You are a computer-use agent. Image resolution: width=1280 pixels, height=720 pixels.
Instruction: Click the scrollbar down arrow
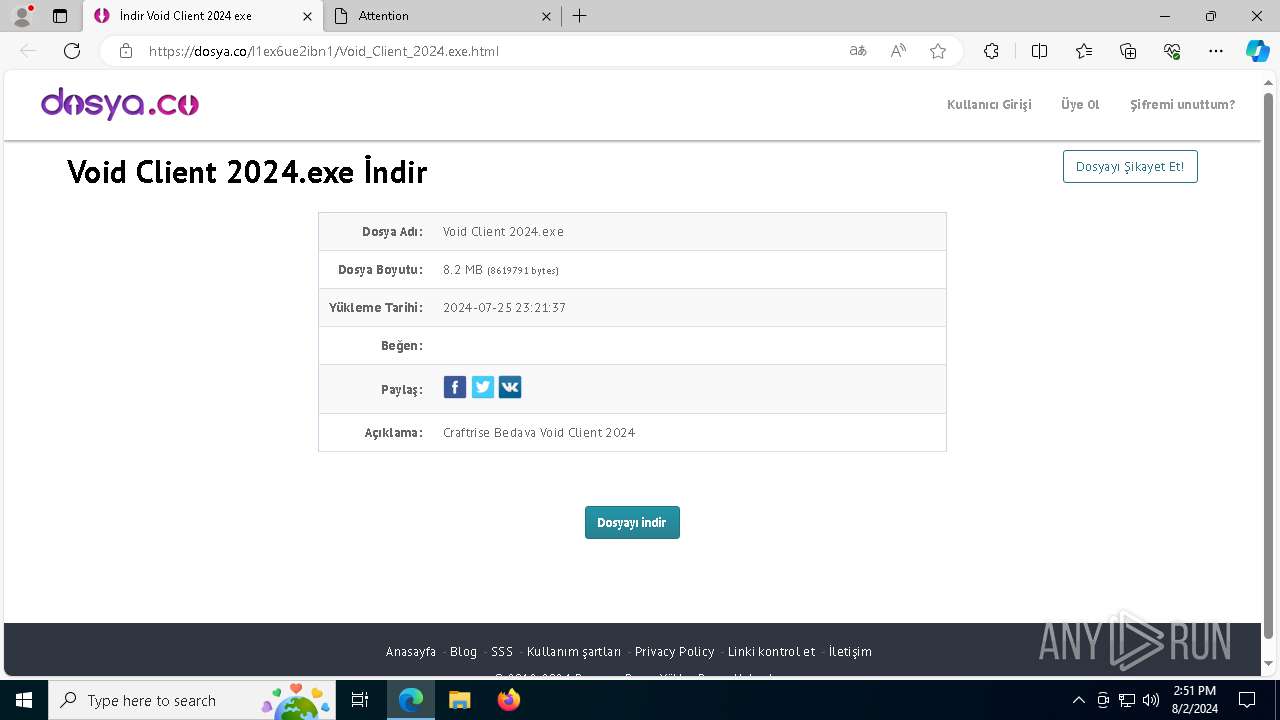[1269, 664]
